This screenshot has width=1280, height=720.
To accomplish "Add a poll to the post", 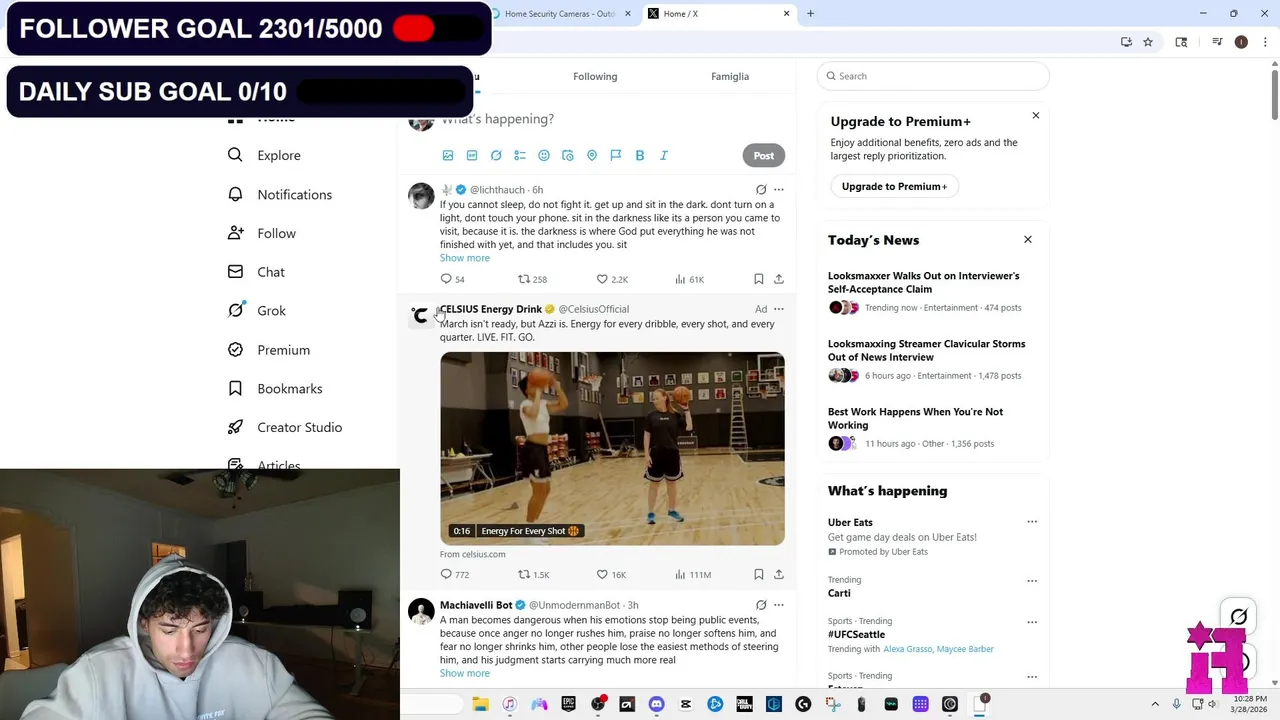I will coord(520,155).
